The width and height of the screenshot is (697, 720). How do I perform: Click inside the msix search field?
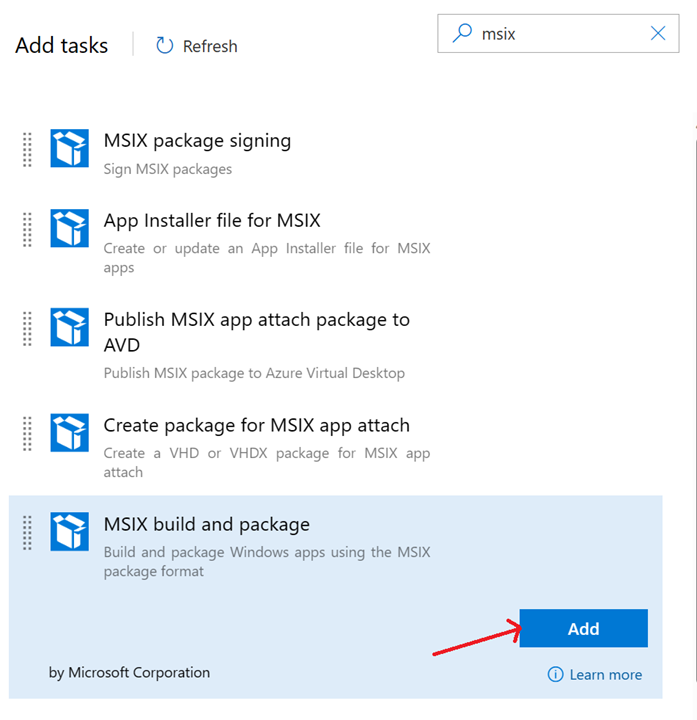pyautogui.click(x=560, y=33)
